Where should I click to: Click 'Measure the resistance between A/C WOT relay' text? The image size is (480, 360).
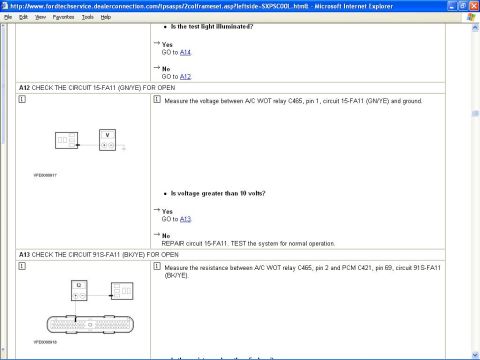pos(303,271)
